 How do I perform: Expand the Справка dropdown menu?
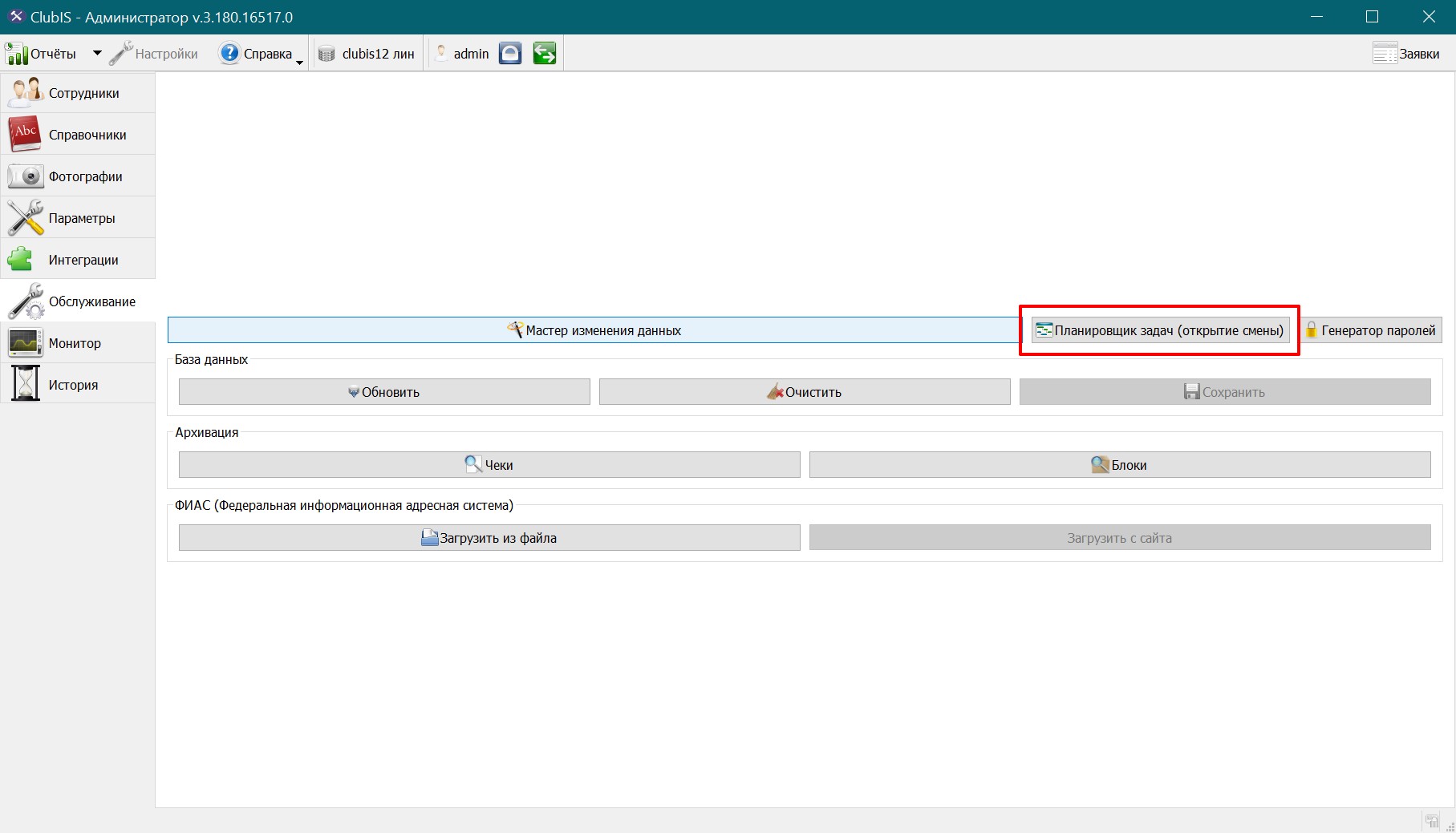pos(299,63)
